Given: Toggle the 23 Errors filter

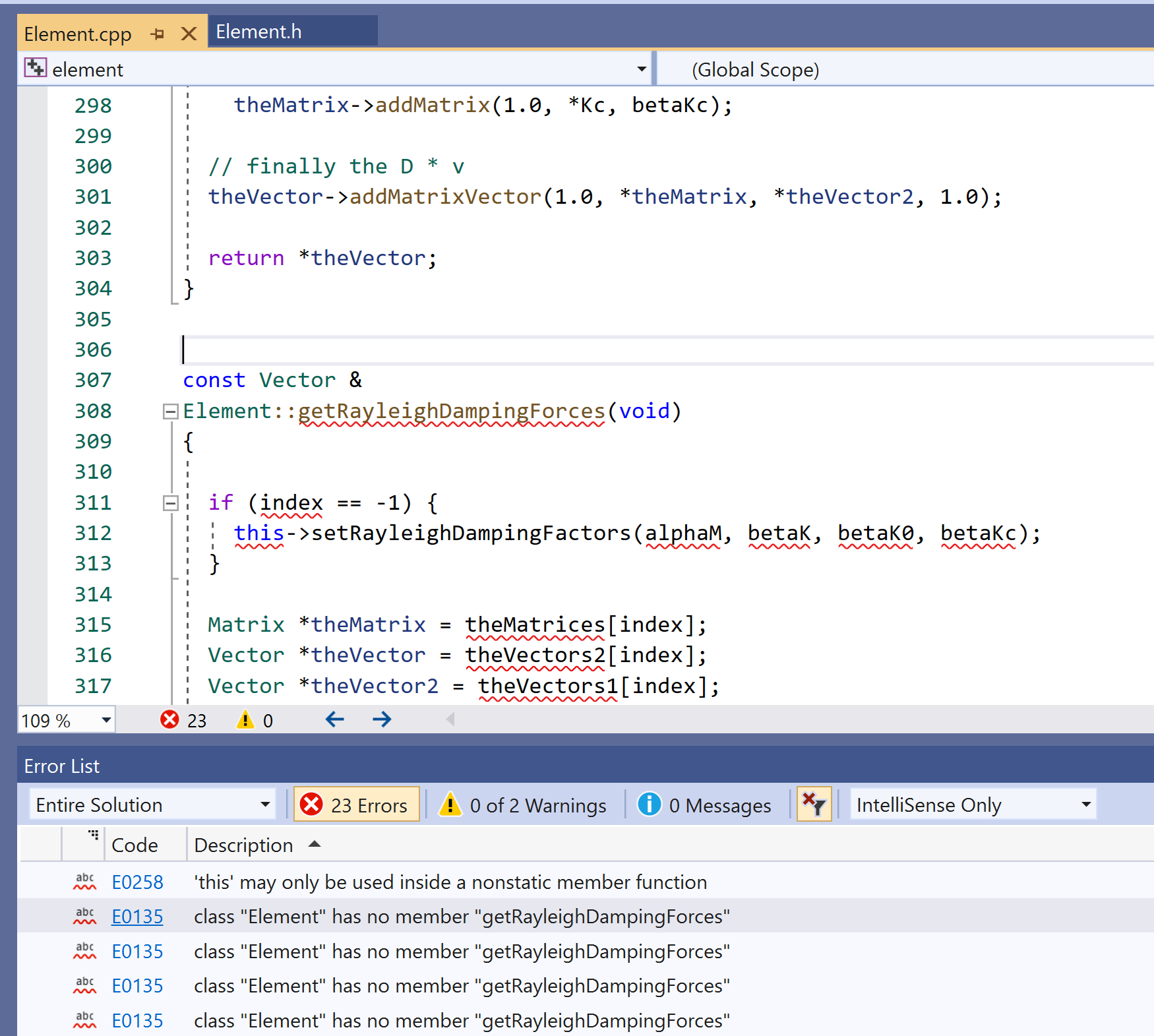Looking at the screenshot, I should click(356, 804).
